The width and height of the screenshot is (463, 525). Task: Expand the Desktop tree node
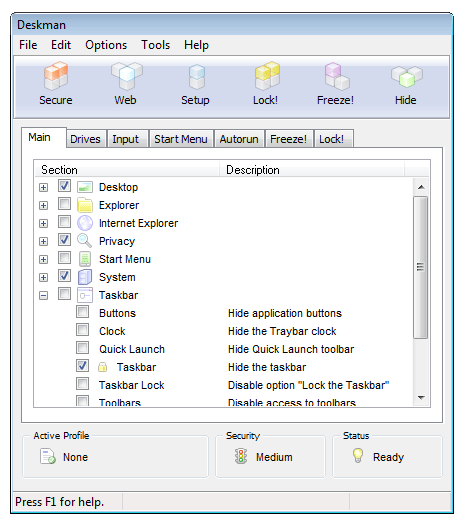(43, 187)
